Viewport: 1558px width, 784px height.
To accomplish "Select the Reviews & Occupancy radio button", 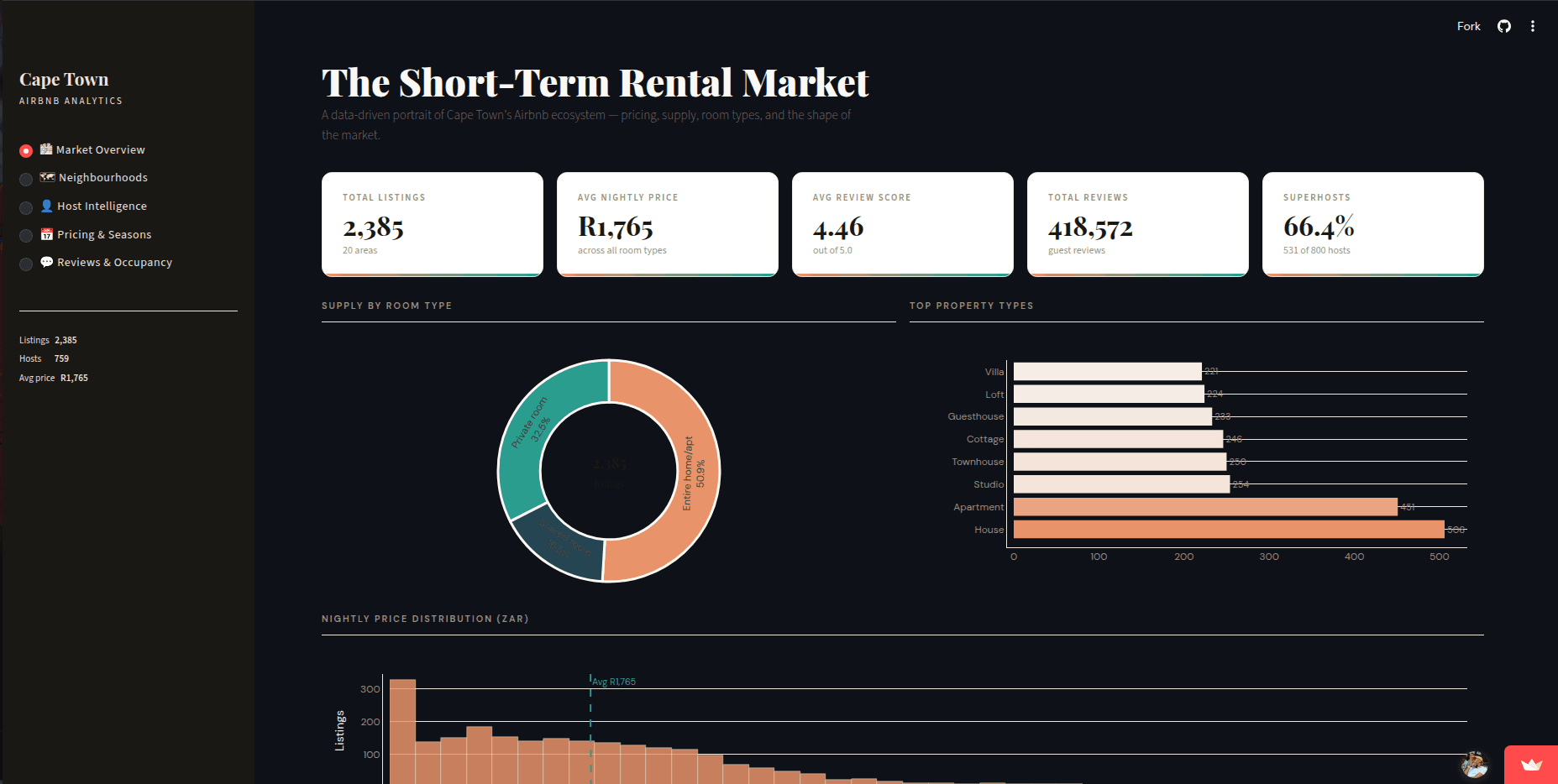I will pyautogui.click(x=26, y=264).
